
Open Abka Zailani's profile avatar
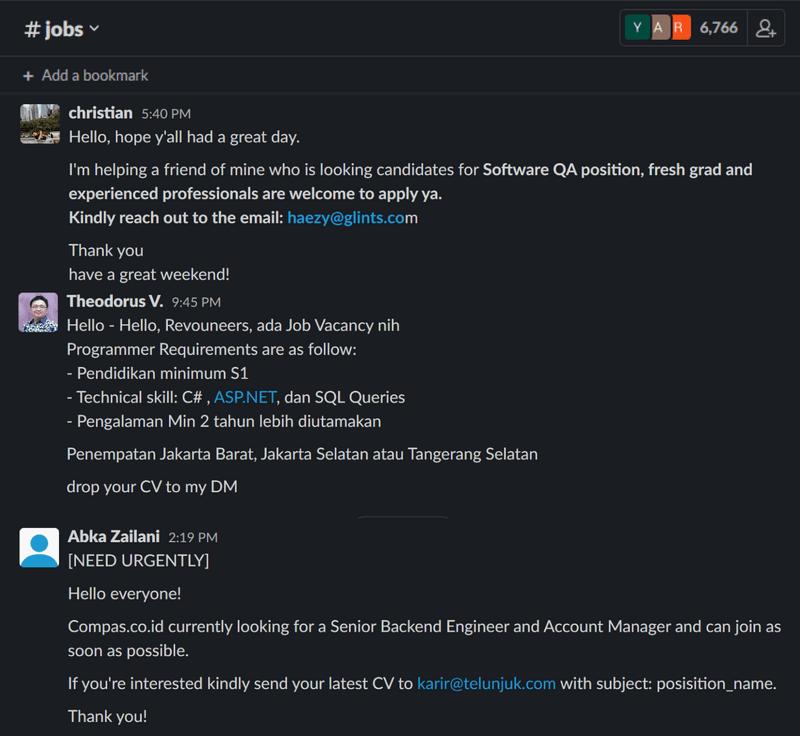(x=39, y=547)
